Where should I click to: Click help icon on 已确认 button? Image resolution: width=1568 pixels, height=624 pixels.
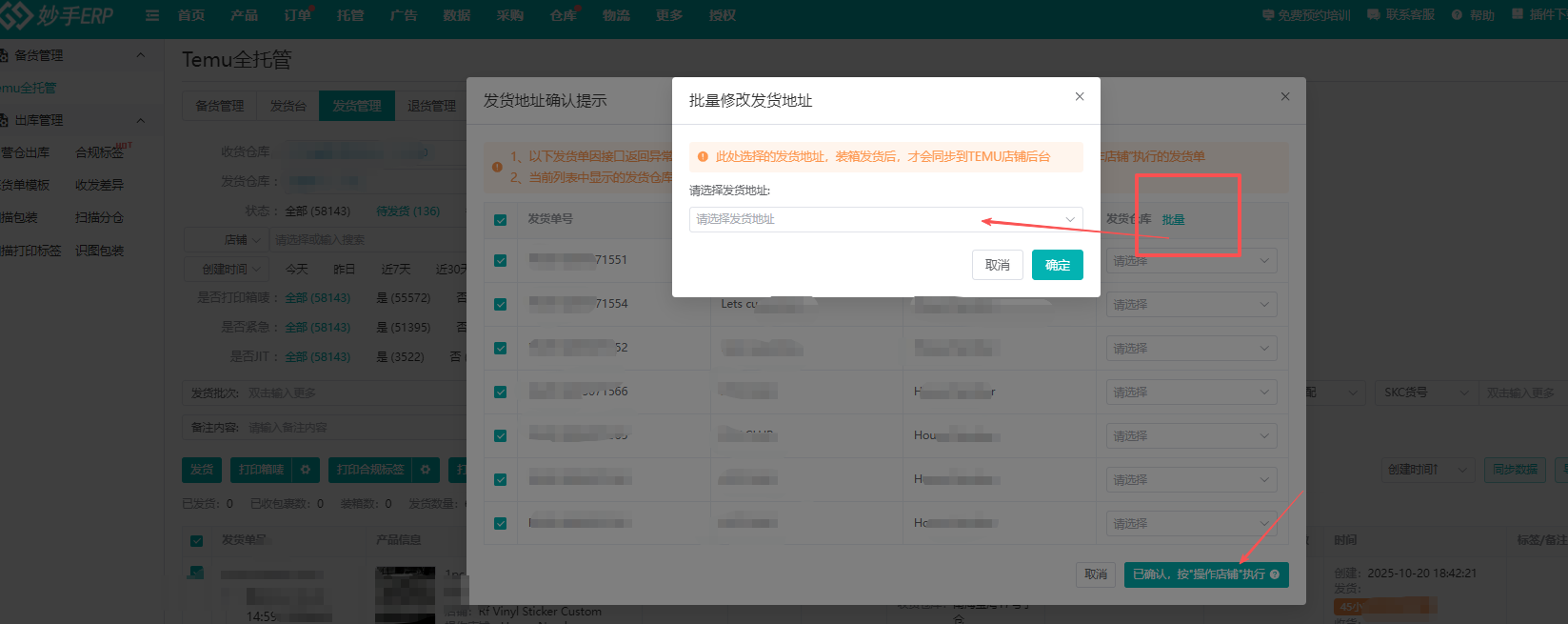(1275, 574)
